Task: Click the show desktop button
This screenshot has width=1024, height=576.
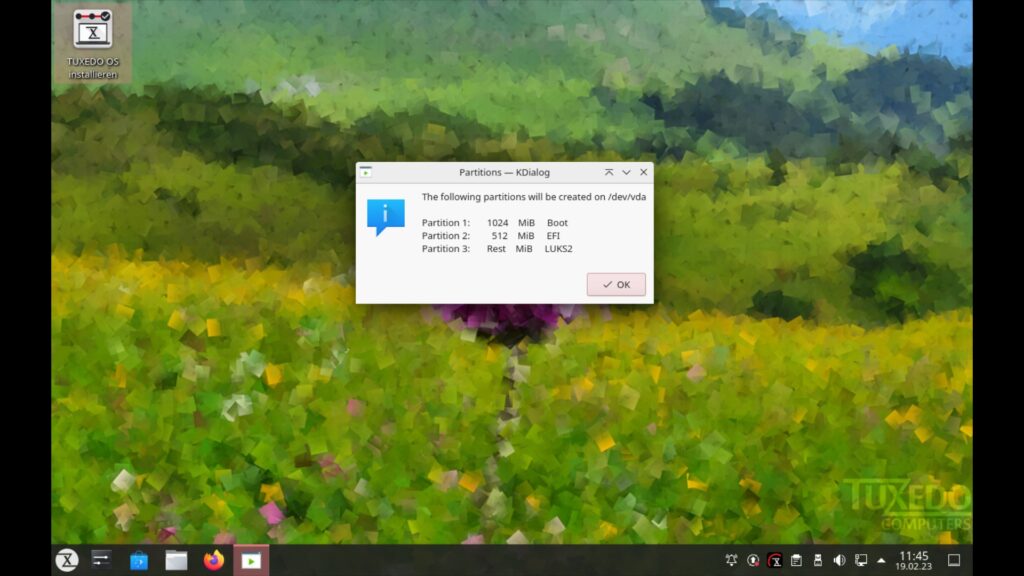Action: click(954, 560)
